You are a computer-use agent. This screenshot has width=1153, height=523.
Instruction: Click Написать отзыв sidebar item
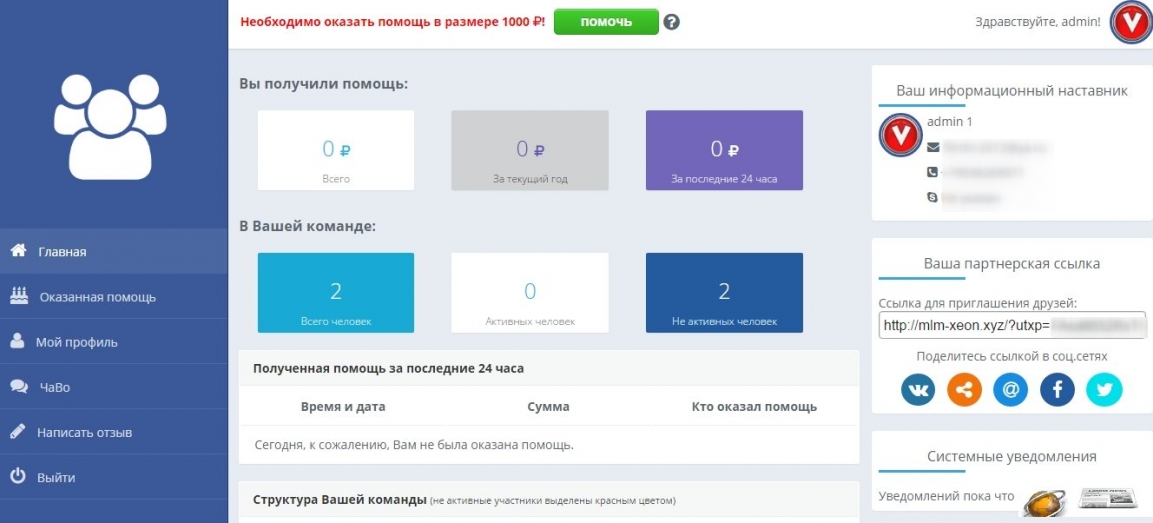pos(84,433)
